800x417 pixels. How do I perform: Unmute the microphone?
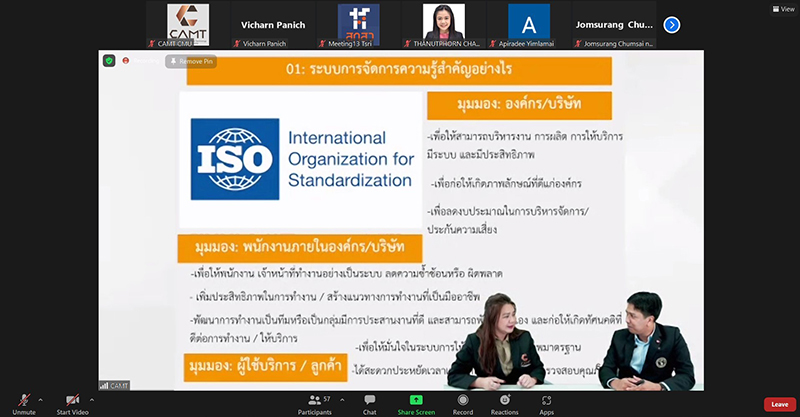point(24,404)
